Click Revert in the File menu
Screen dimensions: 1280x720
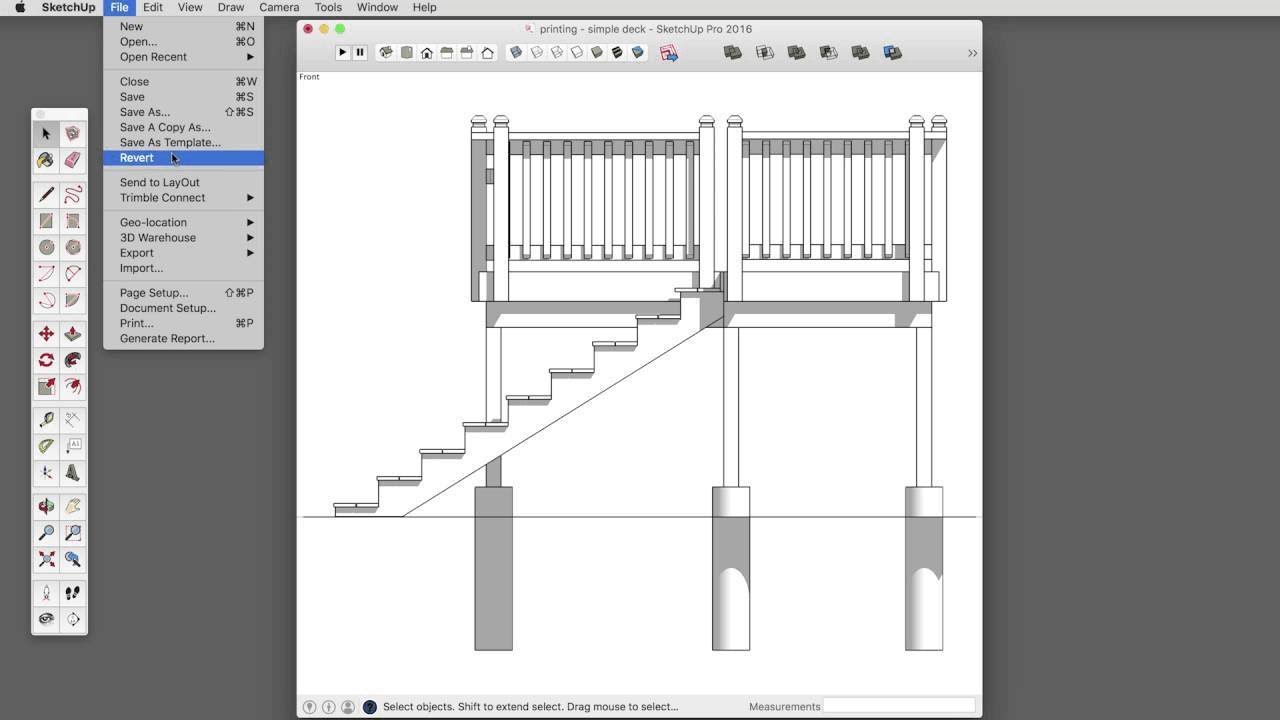[x=137, y=158]
